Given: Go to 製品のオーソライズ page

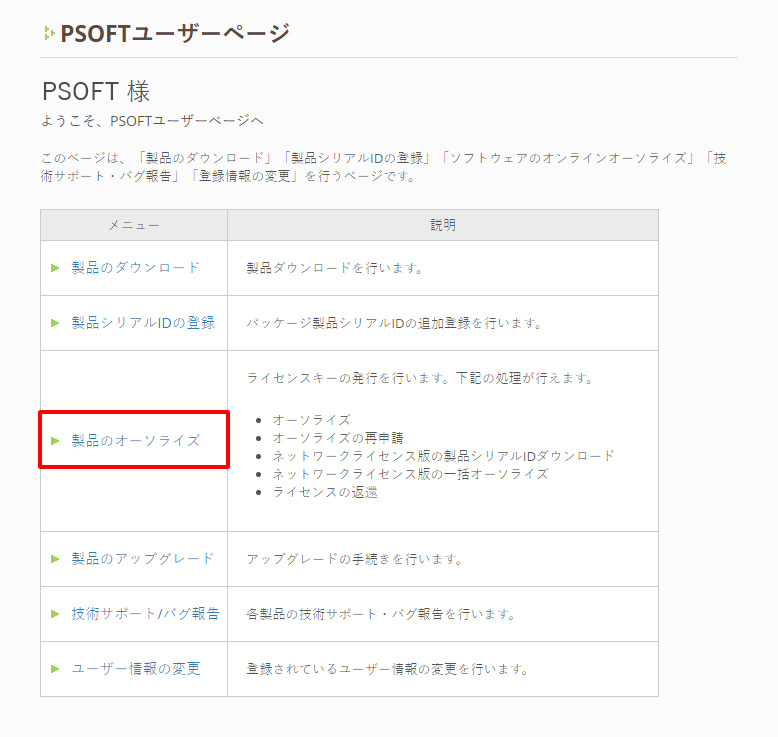Looking at the screenshot, I should click(136, 441).
